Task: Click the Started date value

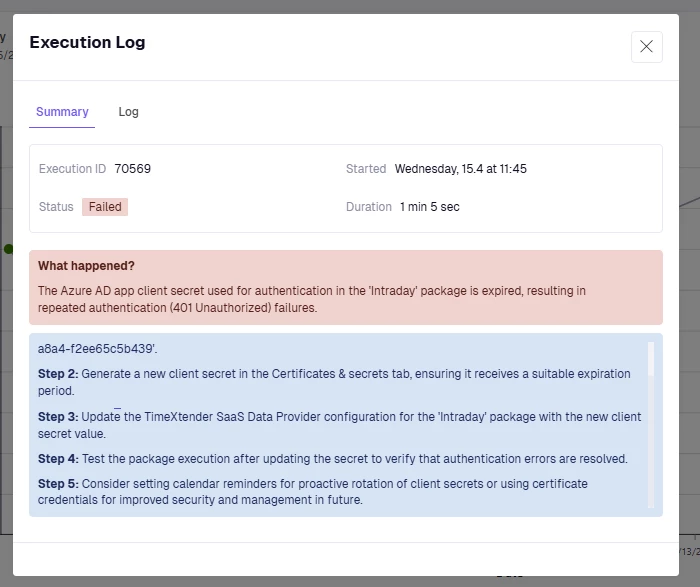Action: [x=460, y=169]
